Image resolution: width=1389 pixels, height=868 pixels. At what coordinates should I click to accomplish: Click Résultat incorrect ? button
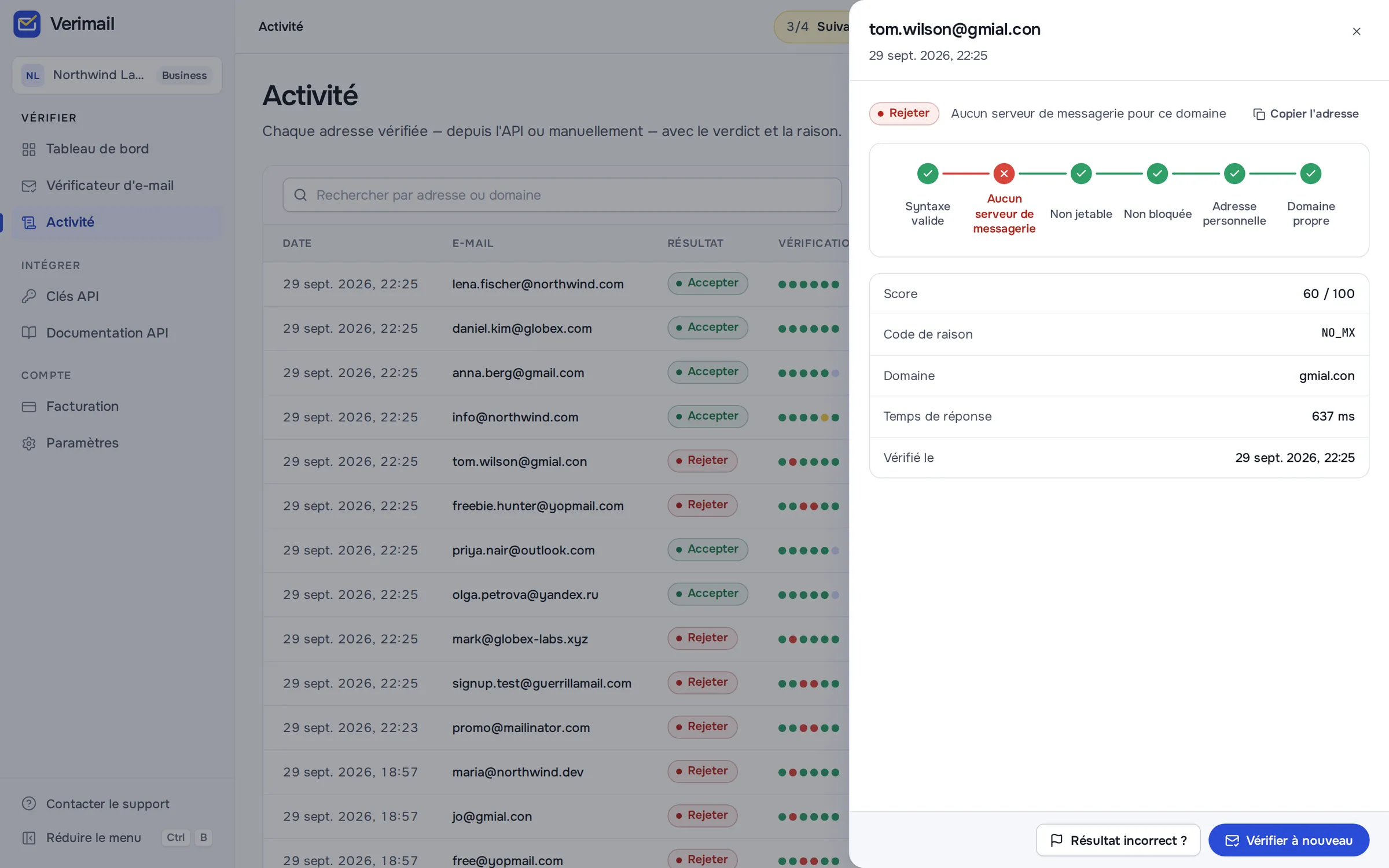[x=1118, y=840]
